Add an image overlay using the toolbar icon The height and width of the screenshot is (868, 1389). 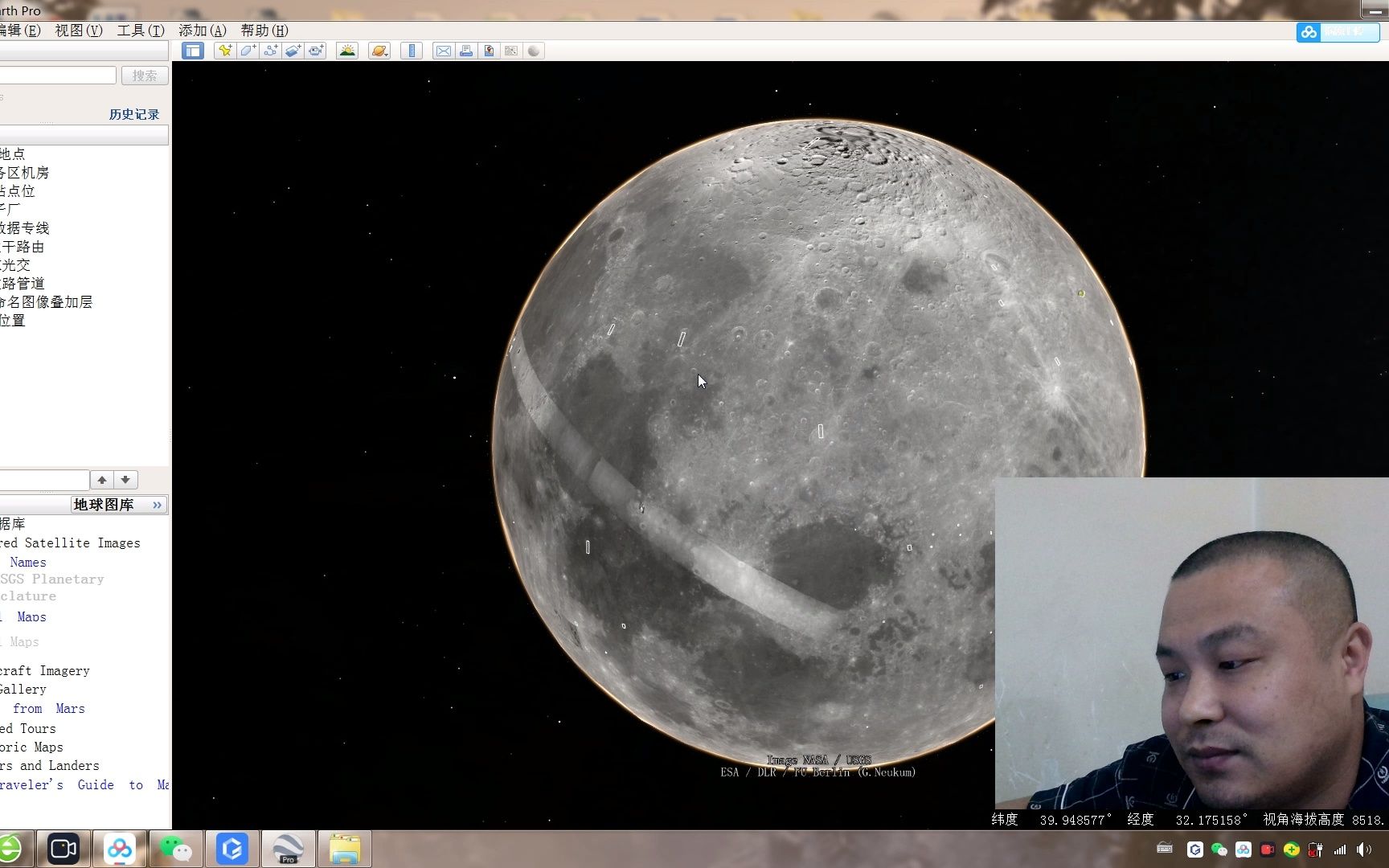click(x=293, y=51)
